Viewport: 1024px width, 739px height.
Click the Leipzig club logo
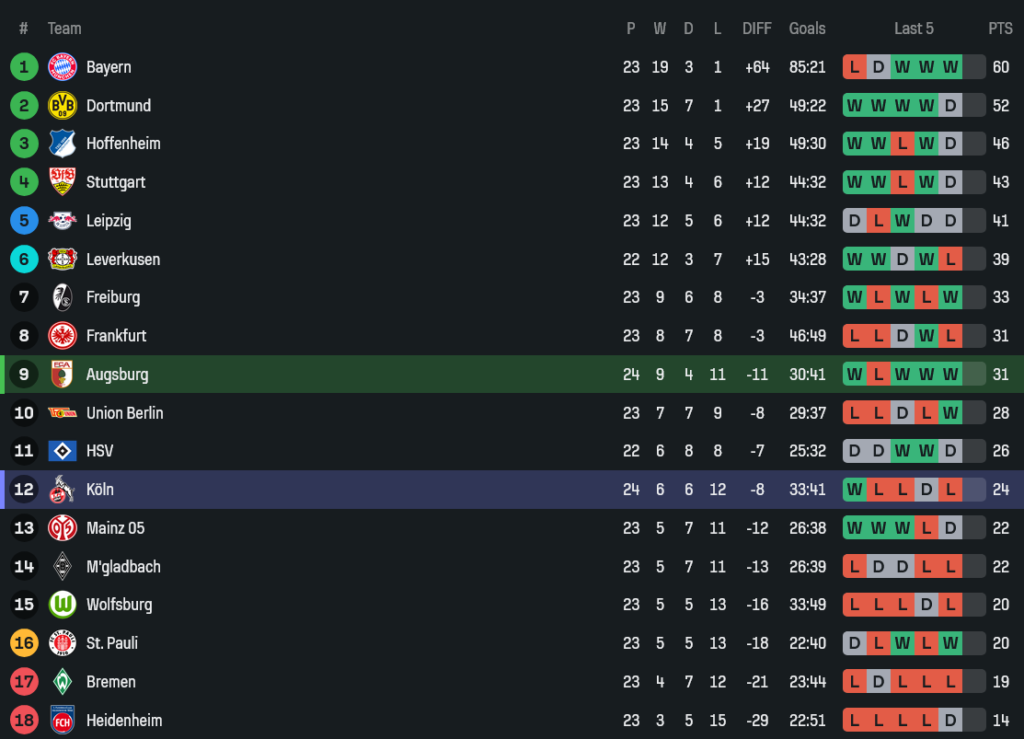[62, 220]
